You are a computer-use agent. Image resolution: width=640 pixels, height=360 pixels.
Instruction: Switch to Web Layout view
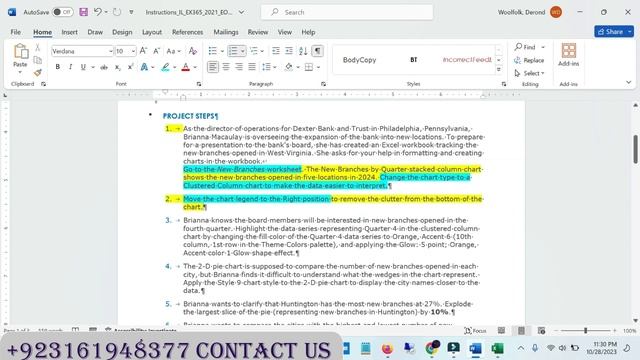[x=542, y=331]
